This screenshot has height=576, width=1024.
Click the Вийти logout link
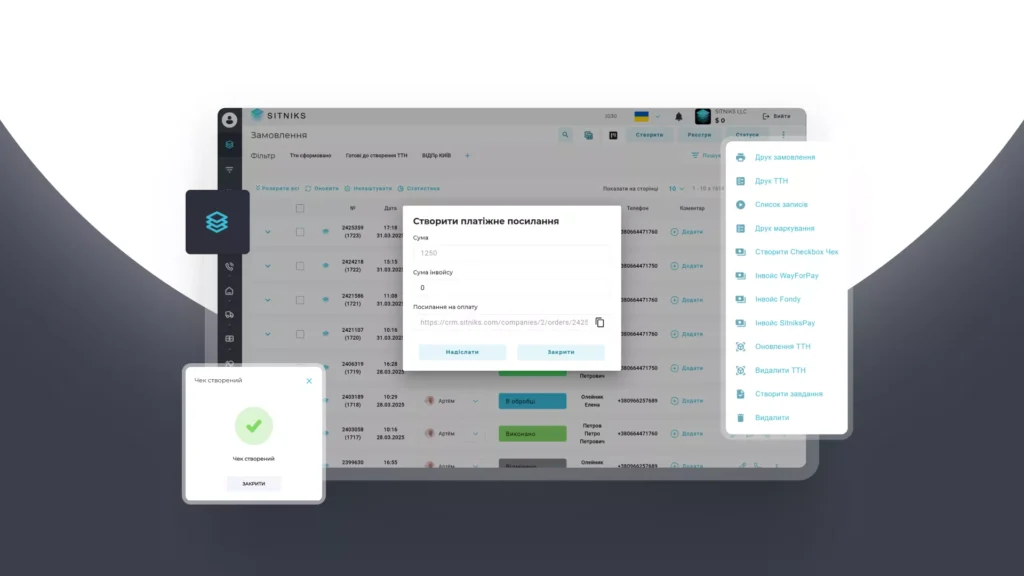pos(776,116)
